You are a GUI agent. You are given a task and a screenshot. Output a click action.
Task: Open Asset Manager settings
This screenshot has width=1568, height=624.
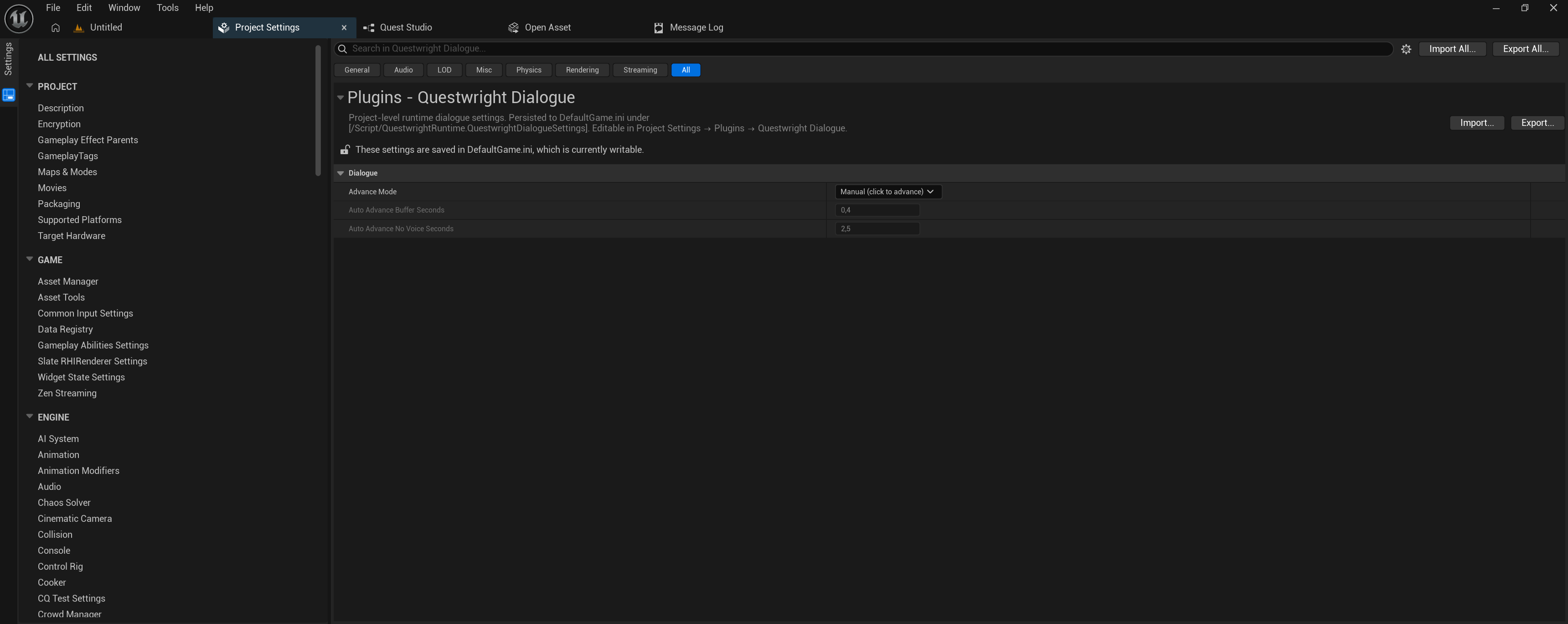point(68,281)
